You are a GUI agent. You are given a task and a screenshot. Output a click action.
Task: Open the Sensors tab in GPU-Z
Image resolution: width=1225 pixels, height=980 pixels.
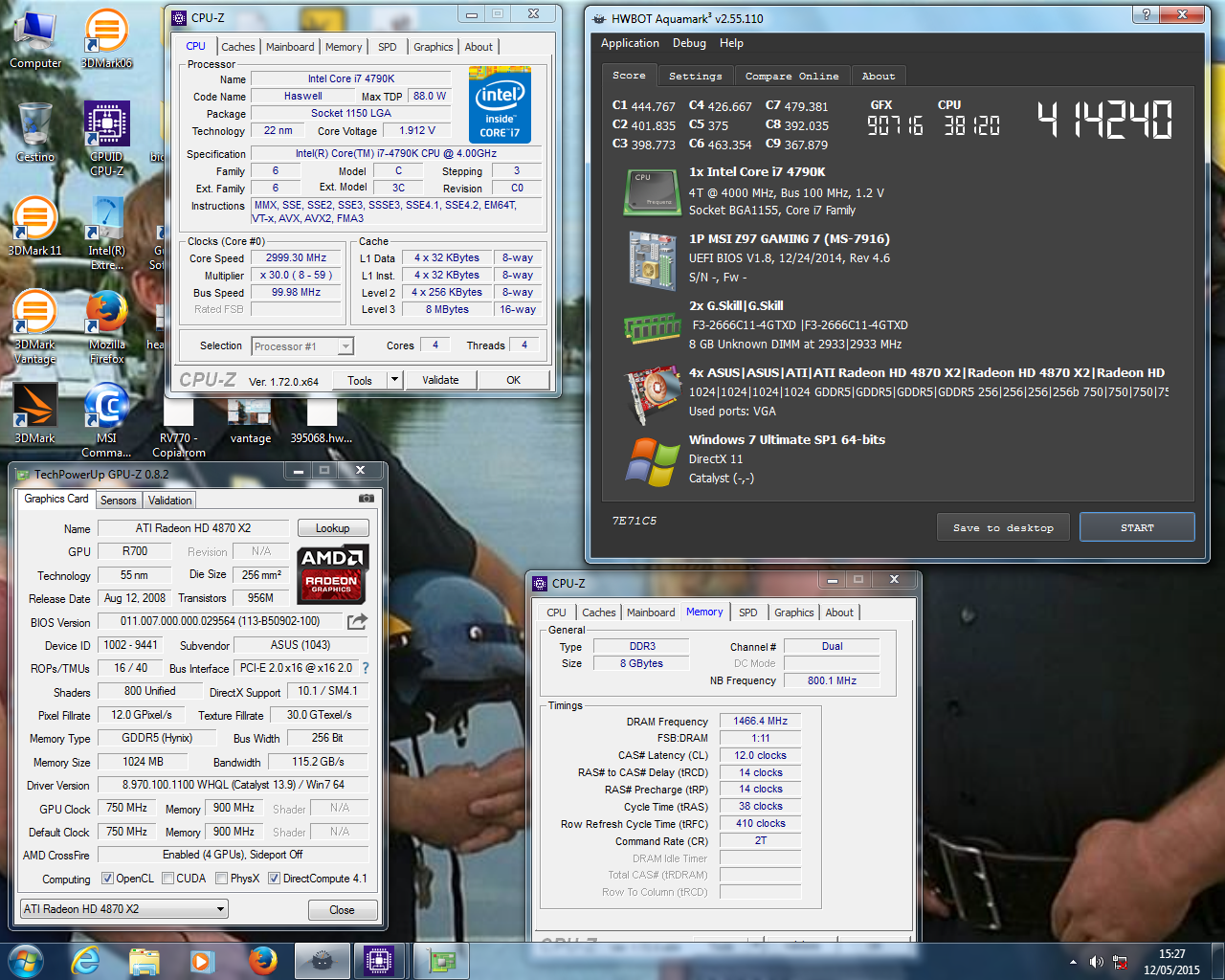click(119, 501)
